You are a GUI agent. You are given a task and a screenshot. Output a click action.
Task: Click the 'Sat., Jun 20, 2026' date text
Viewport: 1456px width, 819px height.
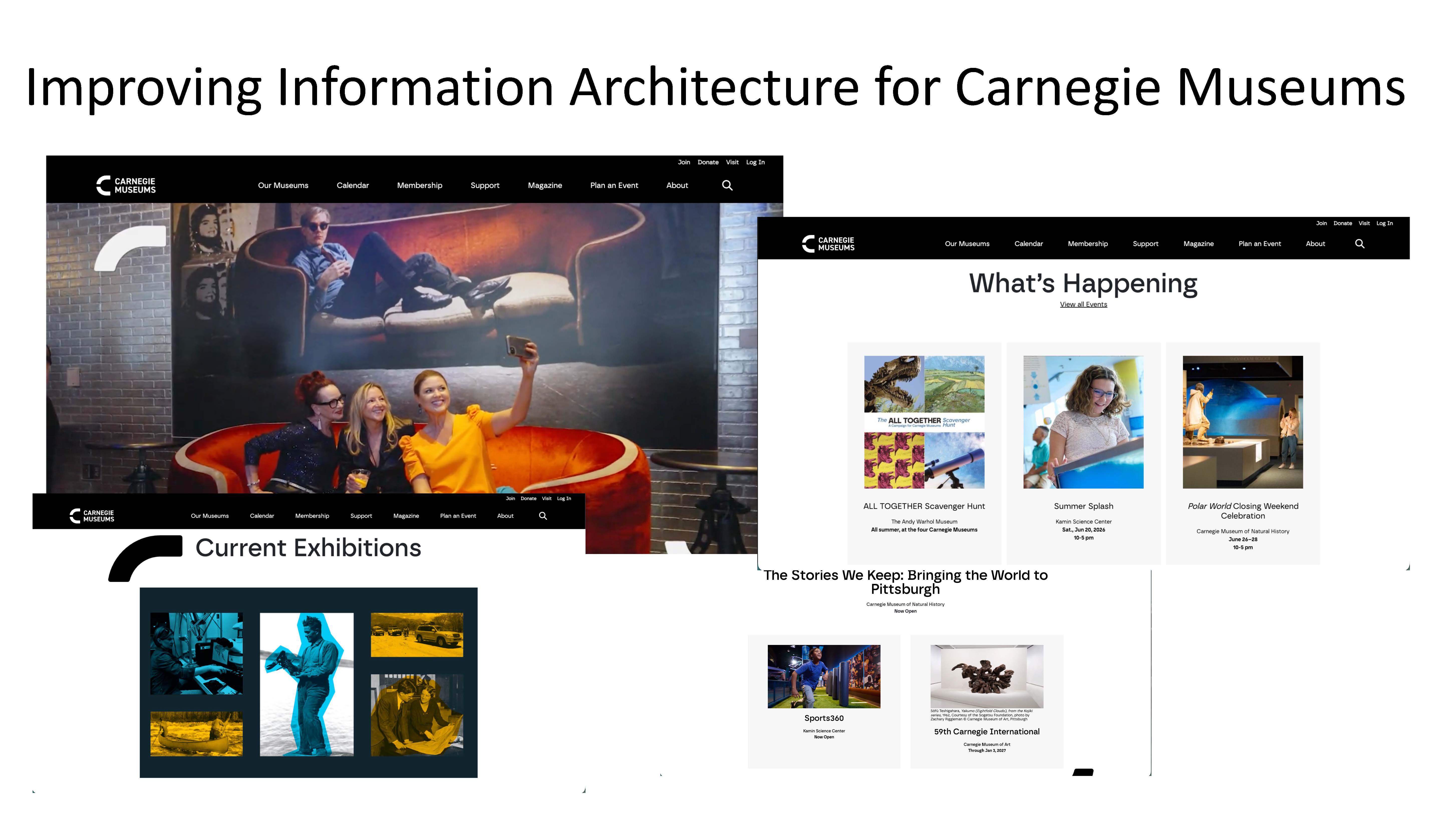[1084, 530]
